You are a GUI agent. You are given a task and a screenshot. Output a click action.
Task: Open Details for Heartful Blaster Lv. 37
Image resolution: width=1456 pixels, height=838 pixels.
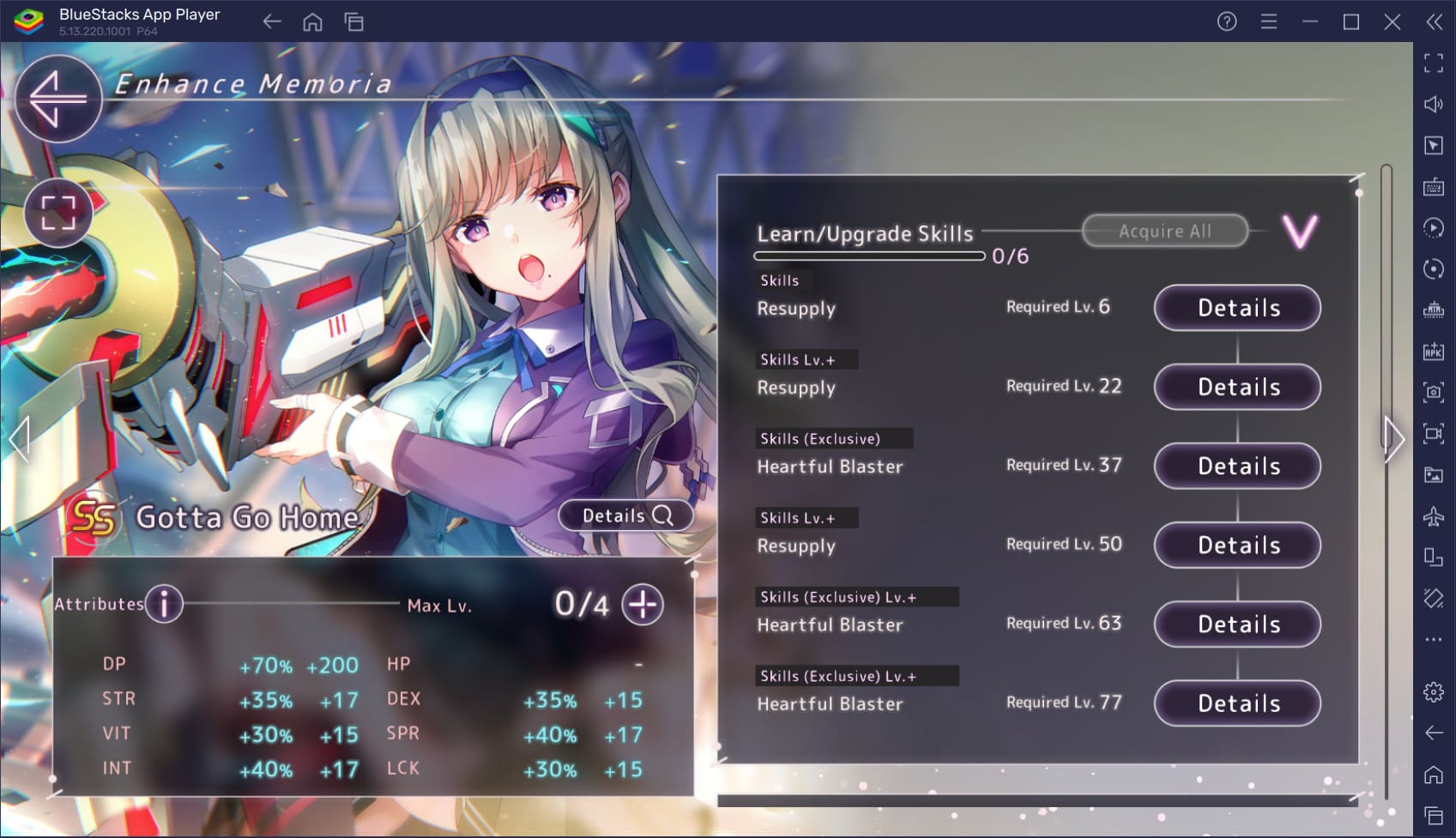(1237, 466)
